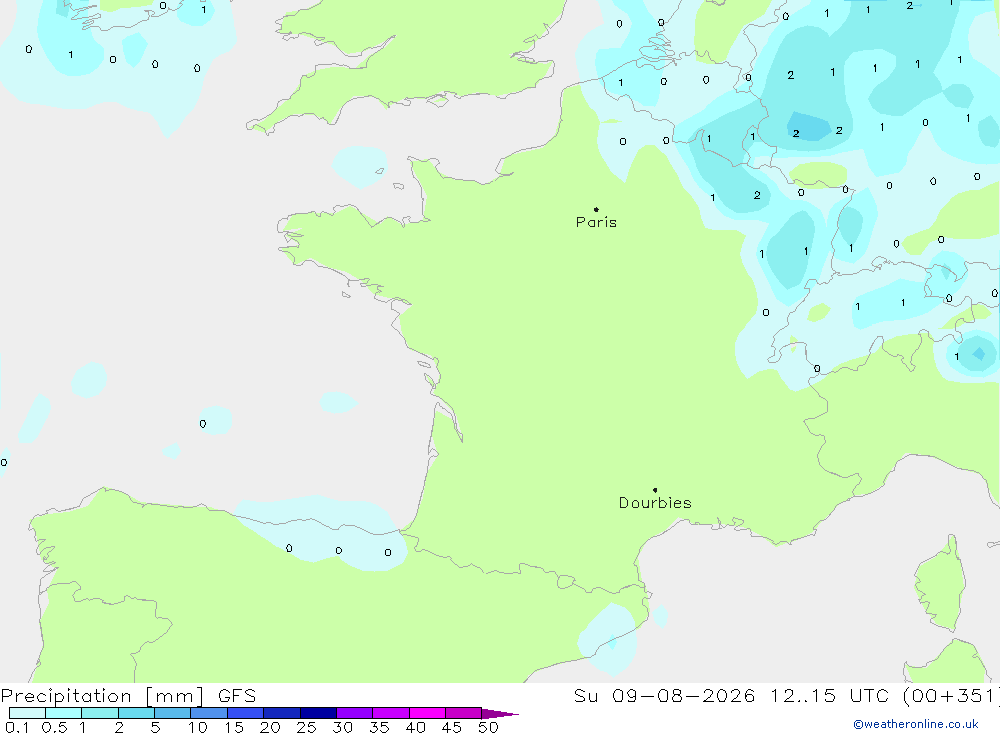The image size is (1000, 733).
Task: Click the Dourbies city label
Action: pyautogui.click(x=655, y=503)
